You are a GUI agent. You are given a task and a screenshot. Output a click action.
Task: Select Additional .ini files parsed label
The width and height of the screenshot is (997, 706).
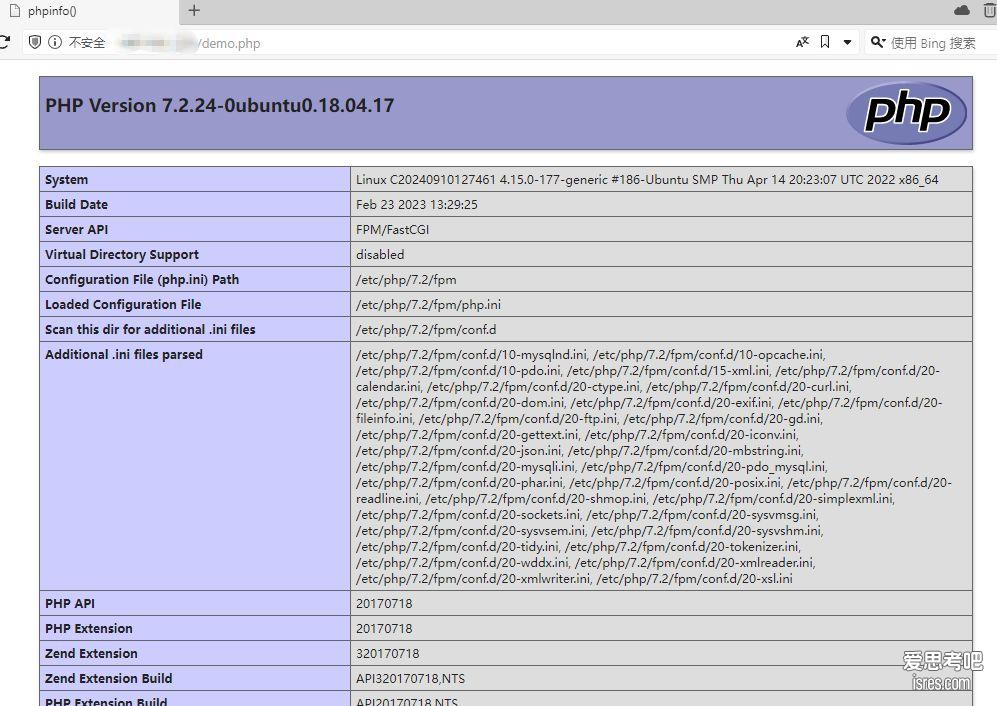click(x=123, y=355)
